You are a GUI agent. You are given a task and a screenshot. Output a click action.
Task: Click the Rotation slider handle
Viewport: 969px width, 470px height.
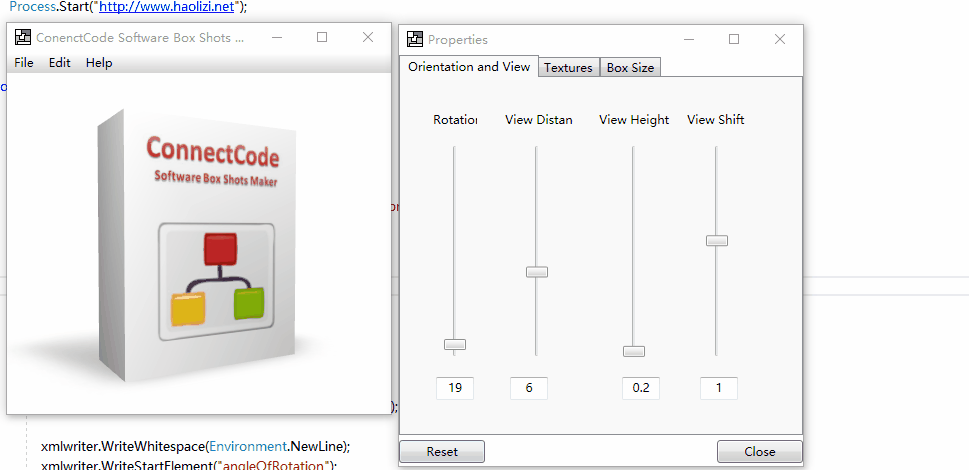click(455, 345)
